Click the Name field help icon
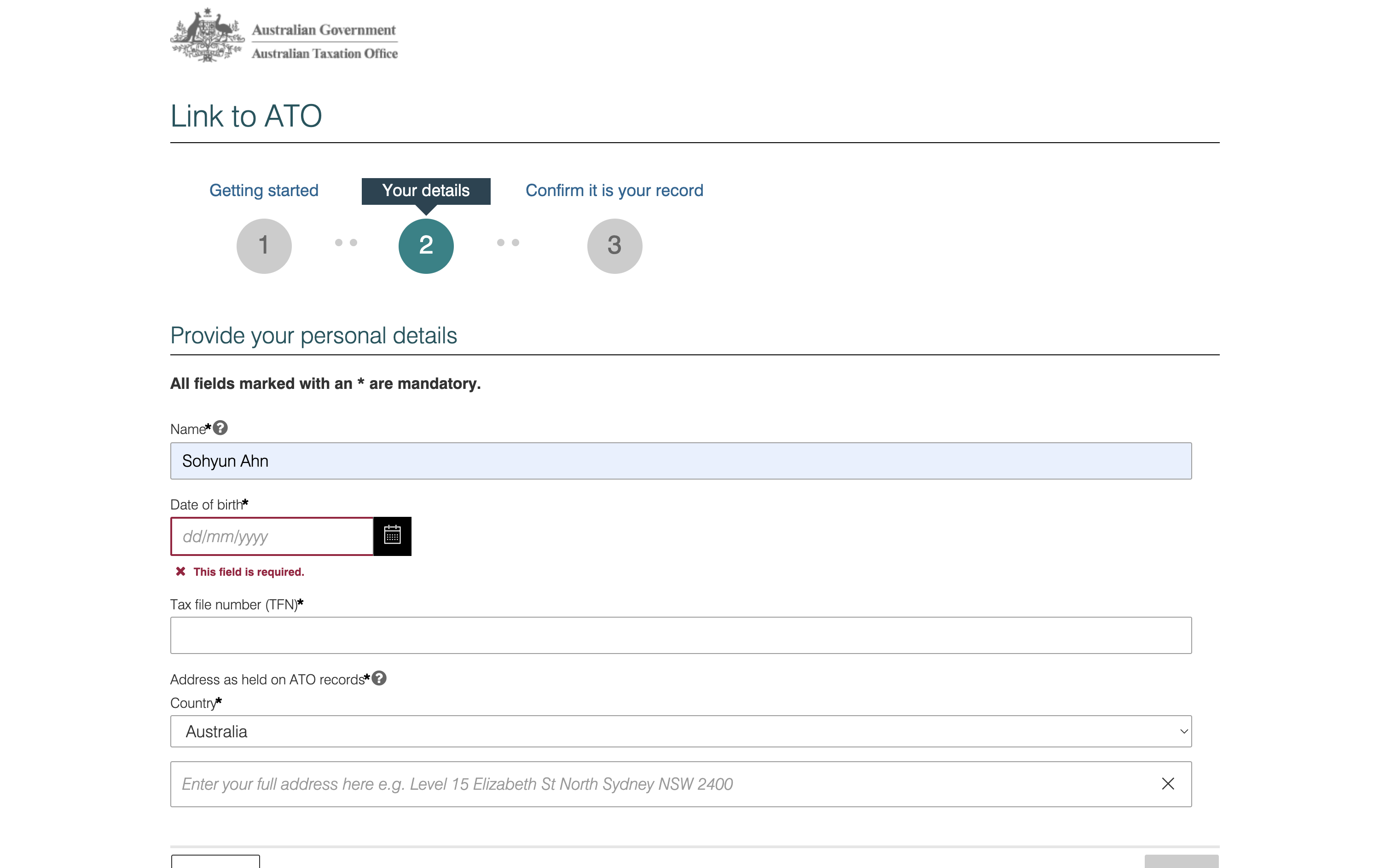This screenshot has height=868, width=1391. [x=220, y=428]
